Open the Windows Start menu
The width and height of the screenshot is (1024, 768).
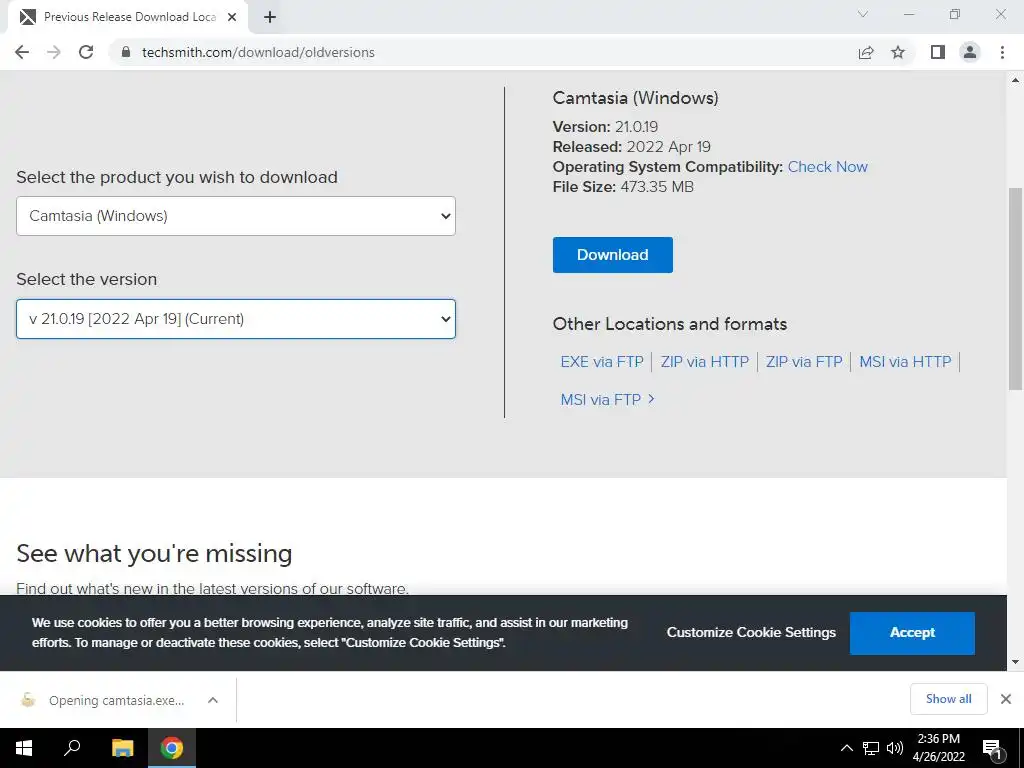point(24,748)
